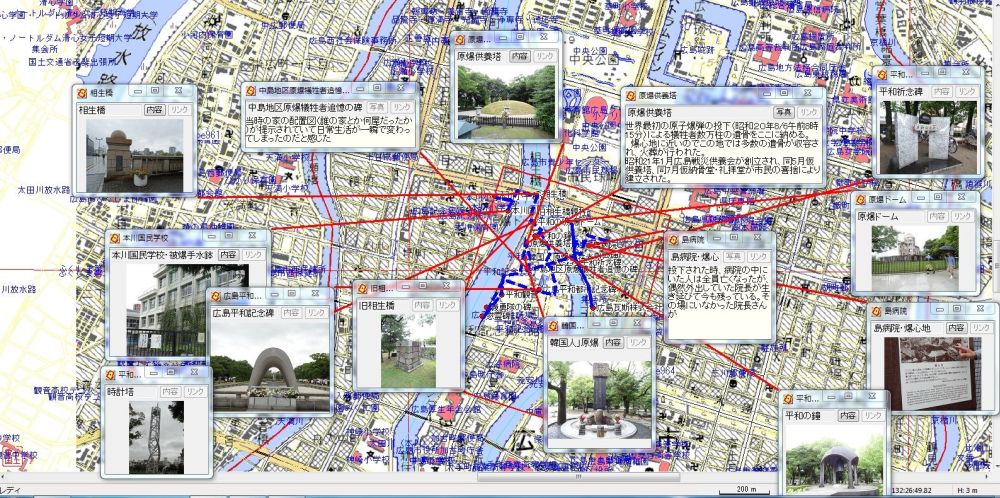
Task: Click the title icon of 平和の鐘 popup
Action: (x=788, y=399)
